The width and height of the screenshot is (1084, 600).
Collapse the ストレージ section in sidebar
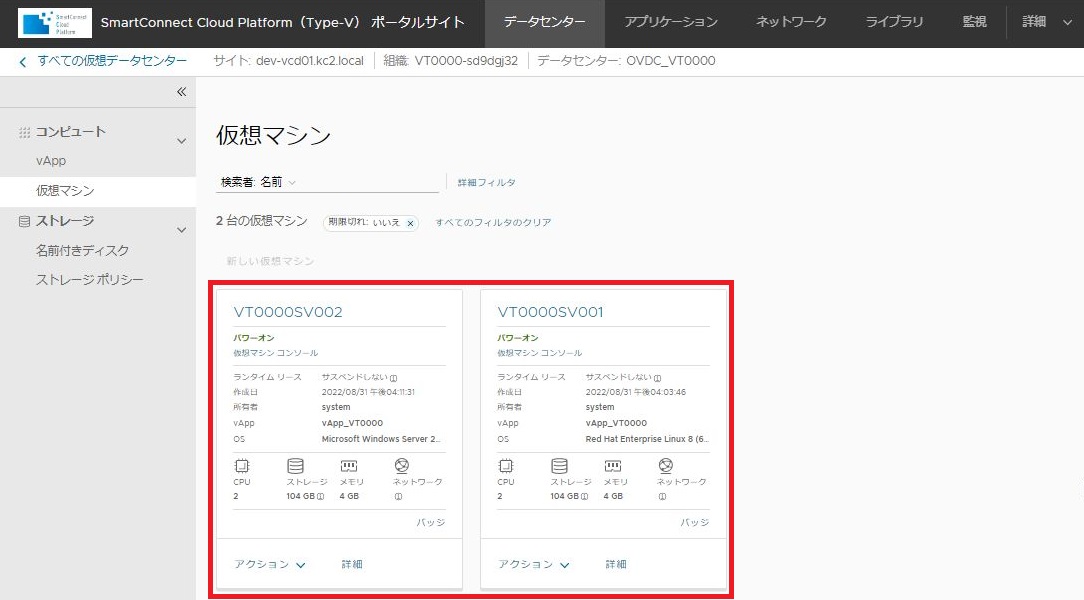[x=181, y=230]
